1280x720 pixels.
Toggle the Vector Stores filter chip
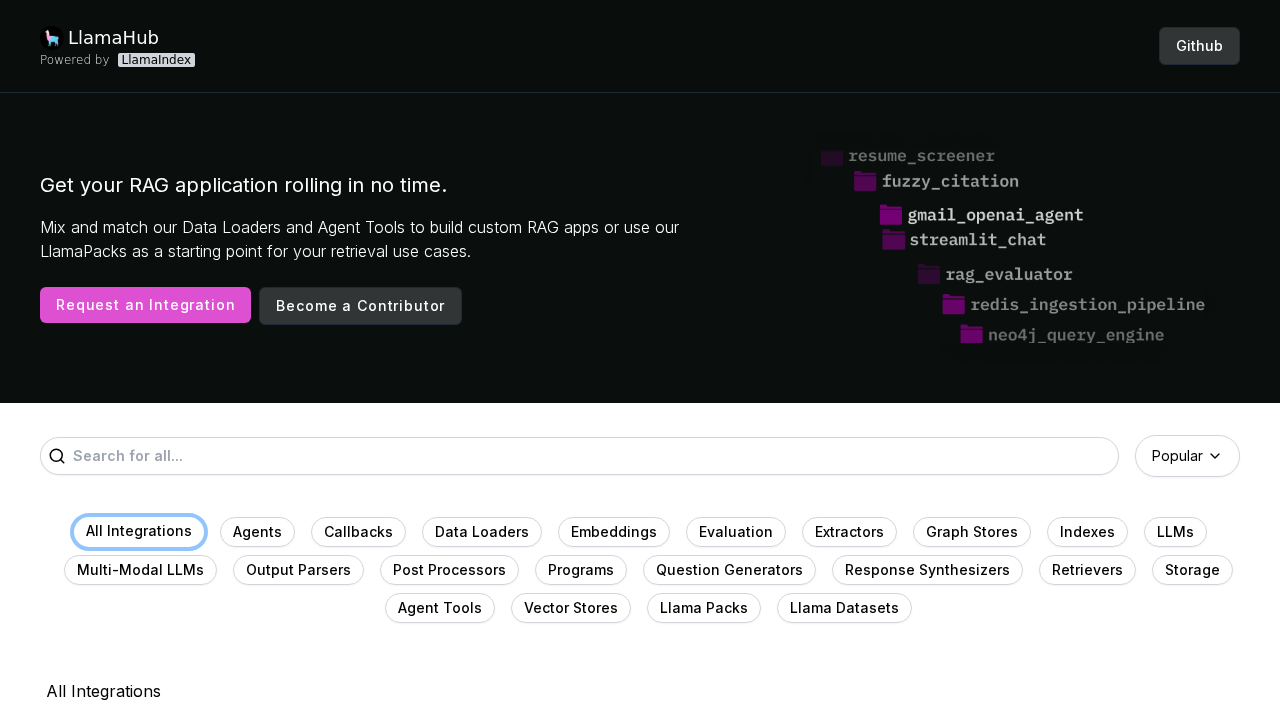pyautogui.click(x=571, y=608)
